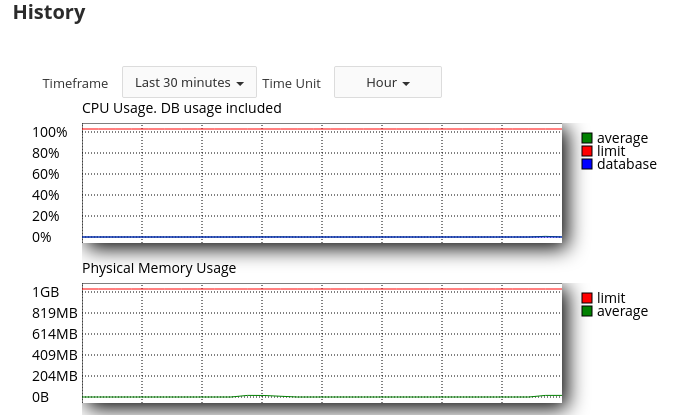Click the green average swatch in CPU legend

pyautogui.click(x=587, y=138)
